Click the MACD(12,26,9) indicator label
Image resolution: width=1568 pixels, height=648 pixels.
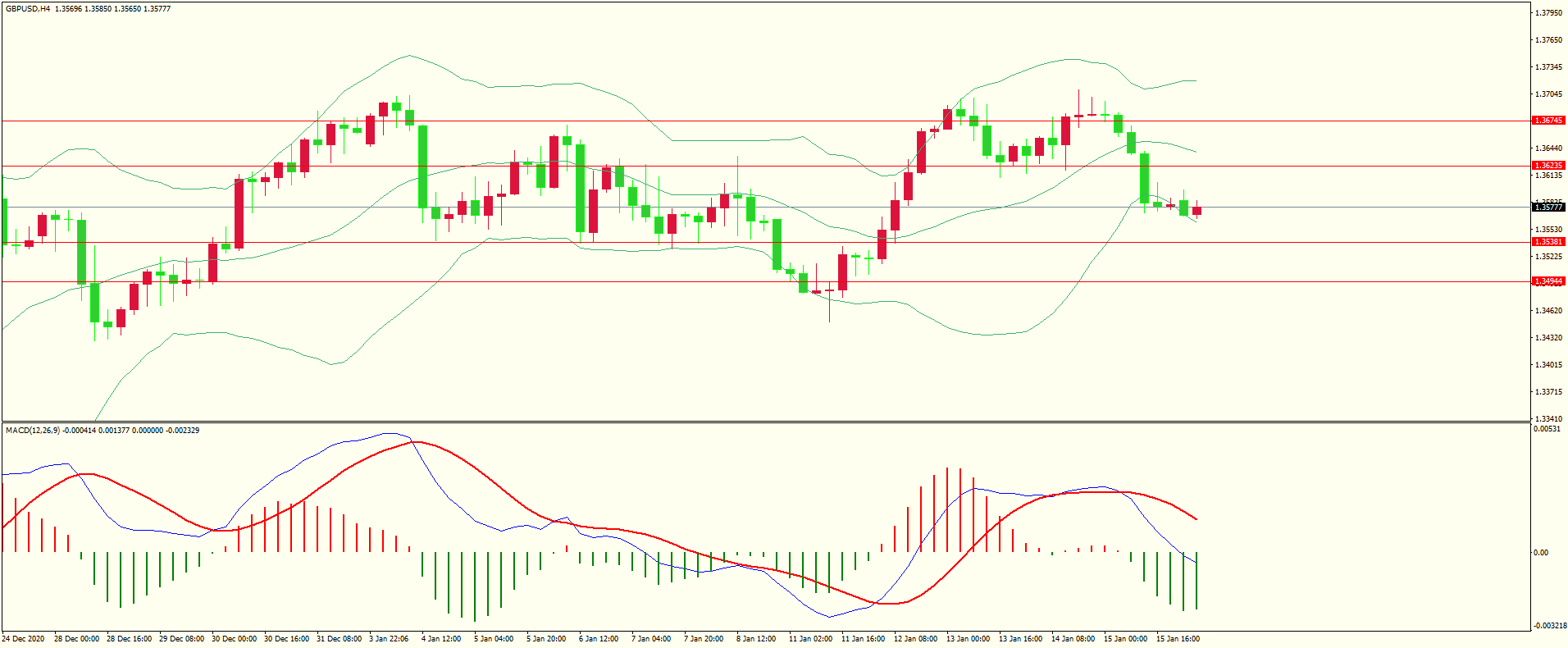pyautogui.click(x=32, y=431)
